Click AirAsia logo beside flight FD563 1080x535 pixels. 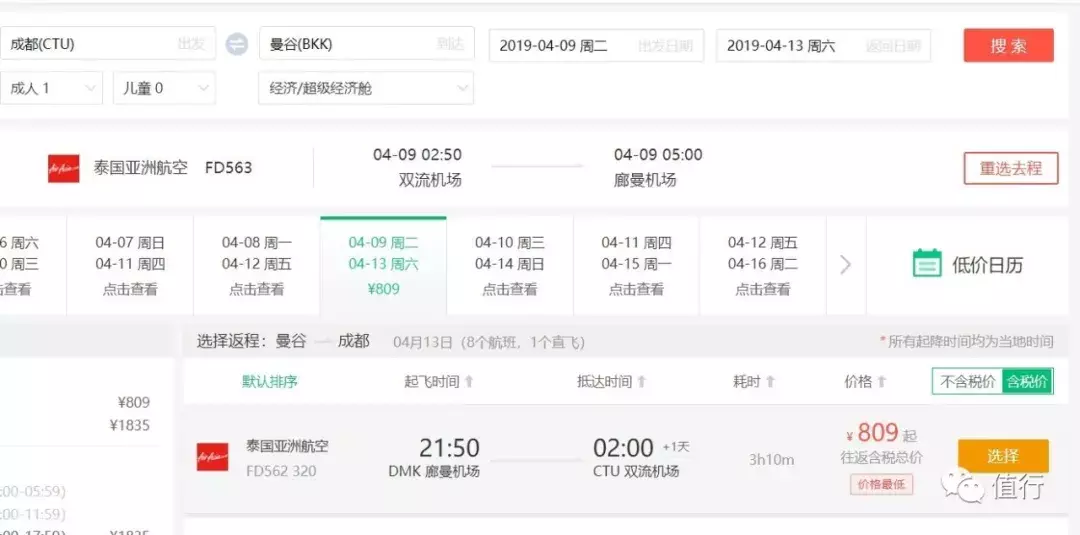tap(63, 168)
